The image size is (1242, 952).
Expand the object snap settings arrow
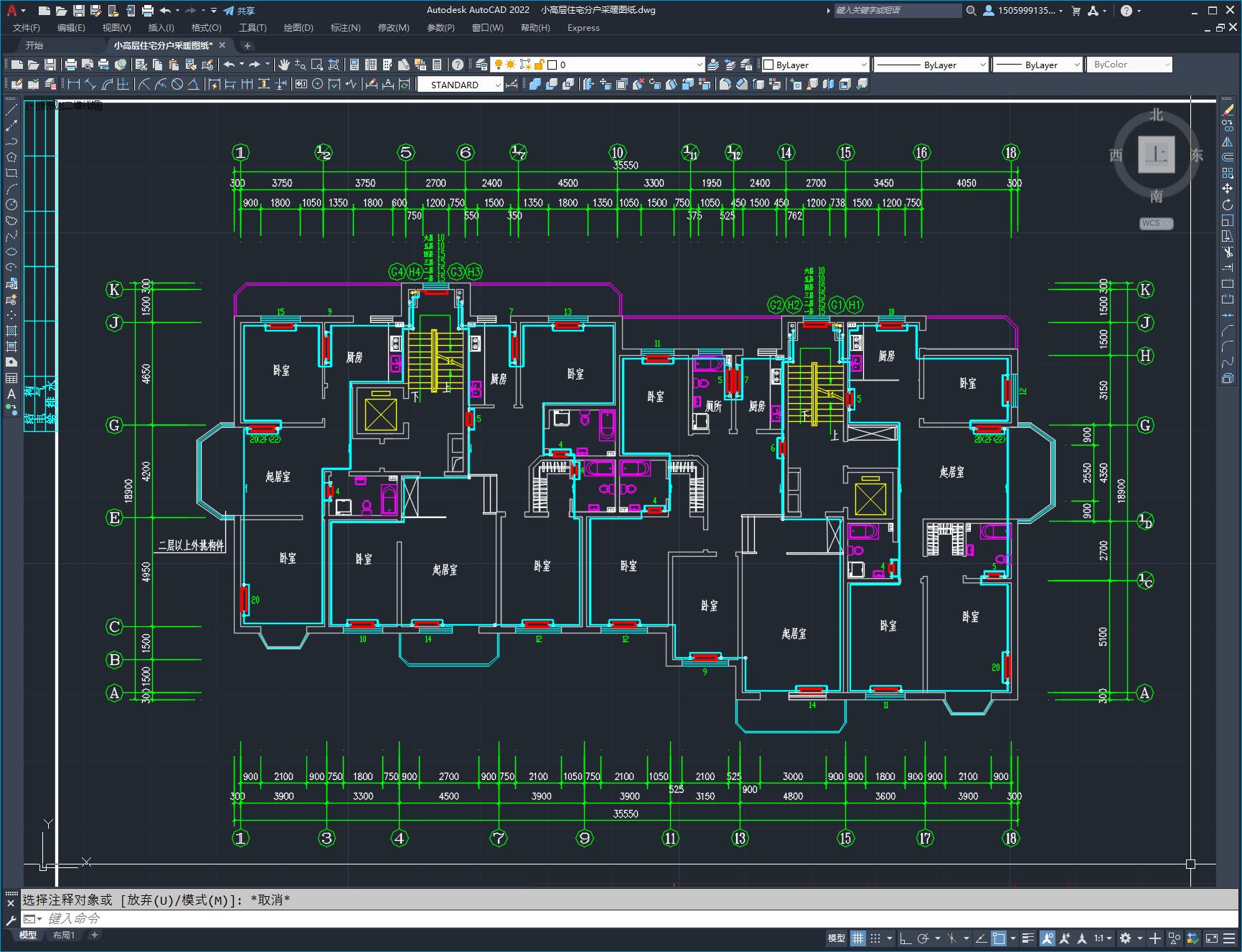pos(1013,938)
